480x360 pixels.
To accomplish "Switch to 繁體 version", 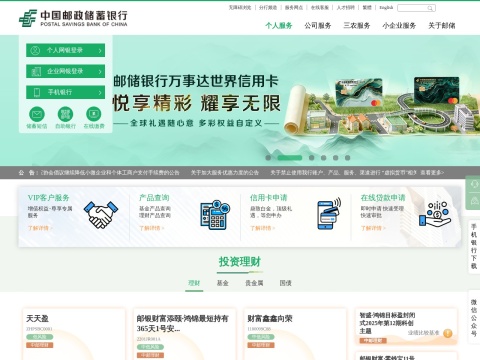I will [x=367, y=7].
